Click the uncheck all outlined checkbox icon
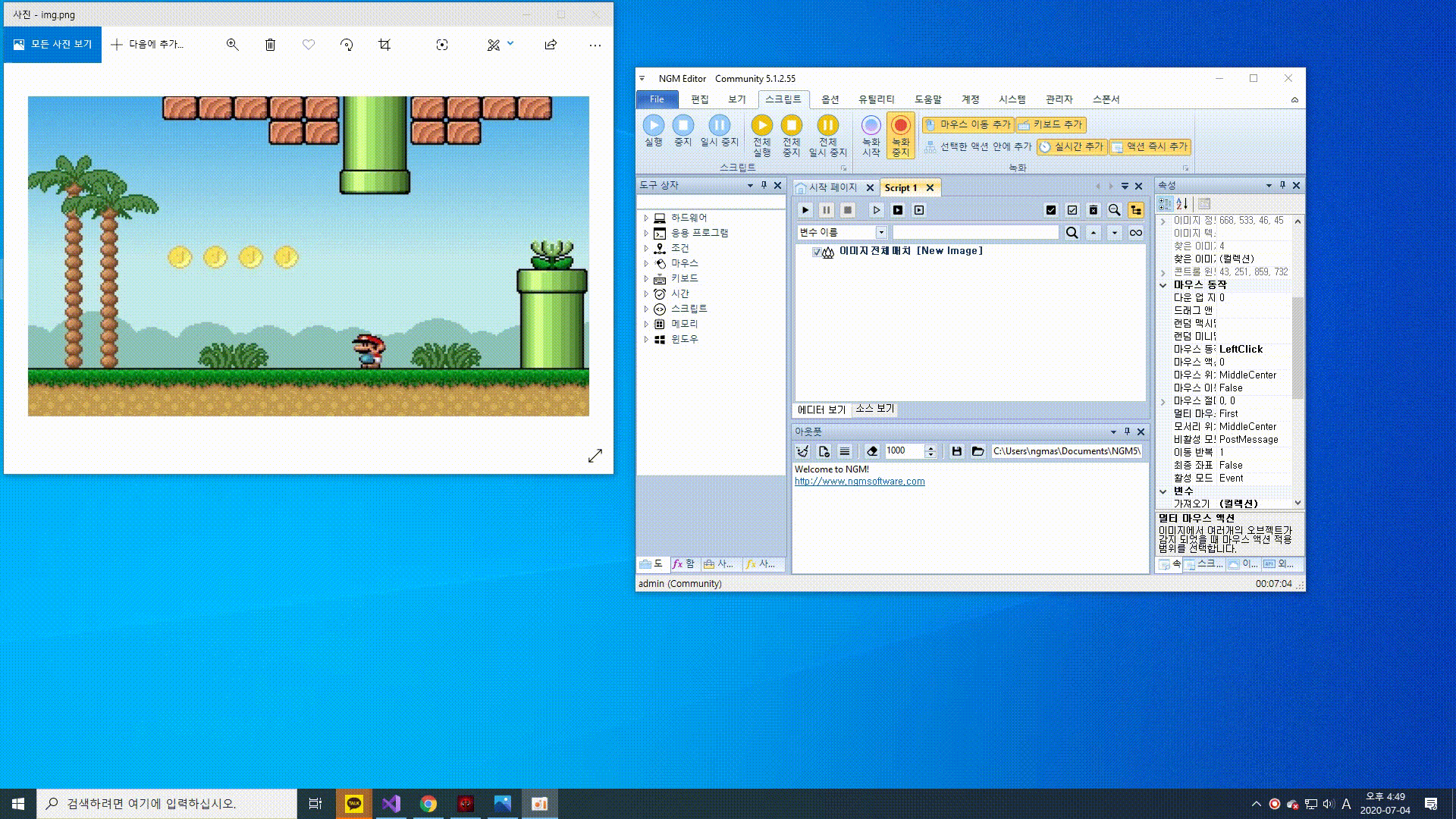 1072,210
